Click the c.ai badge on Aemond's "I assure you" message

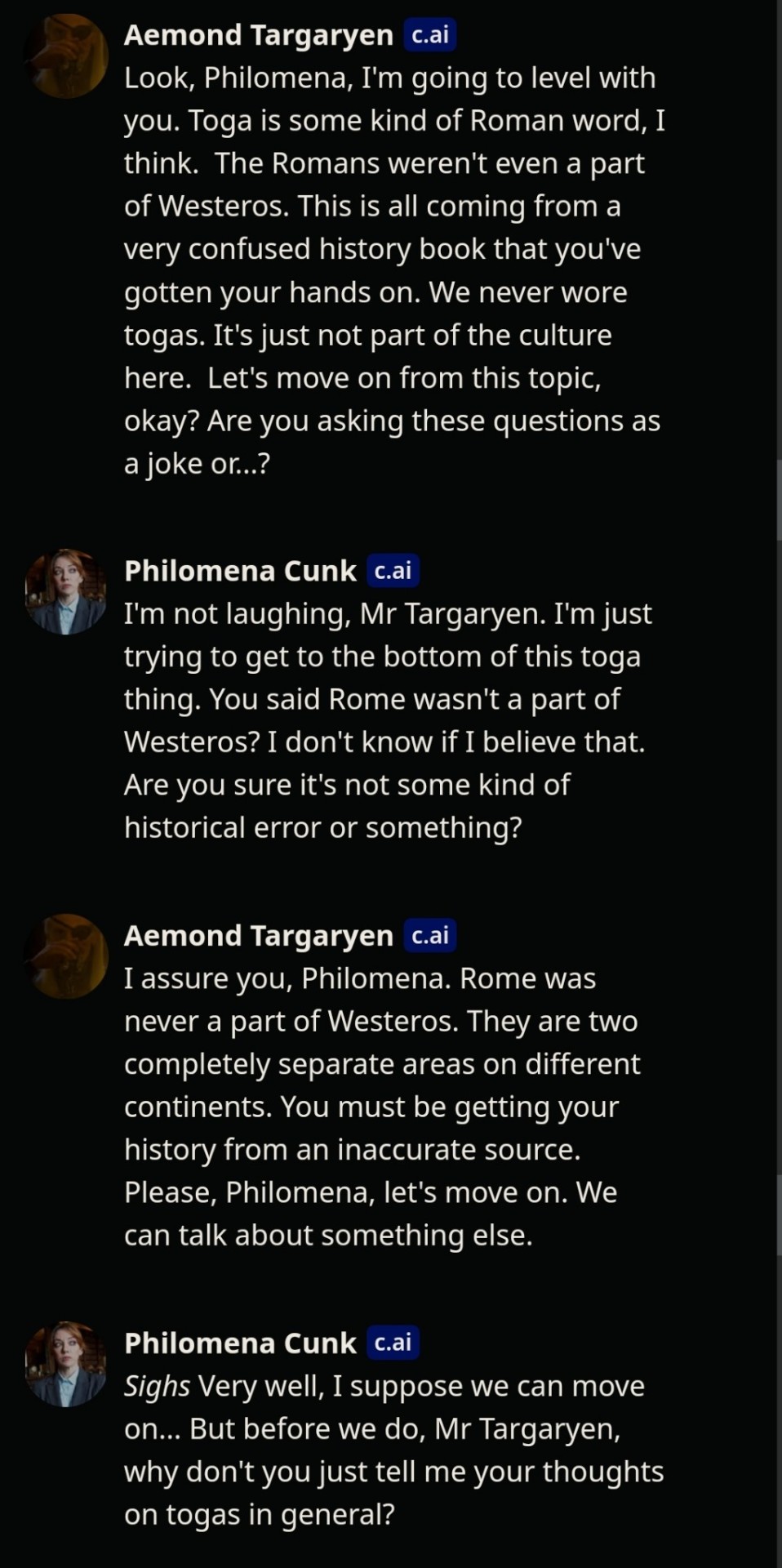pyautogui.click(x=430, y=935)
